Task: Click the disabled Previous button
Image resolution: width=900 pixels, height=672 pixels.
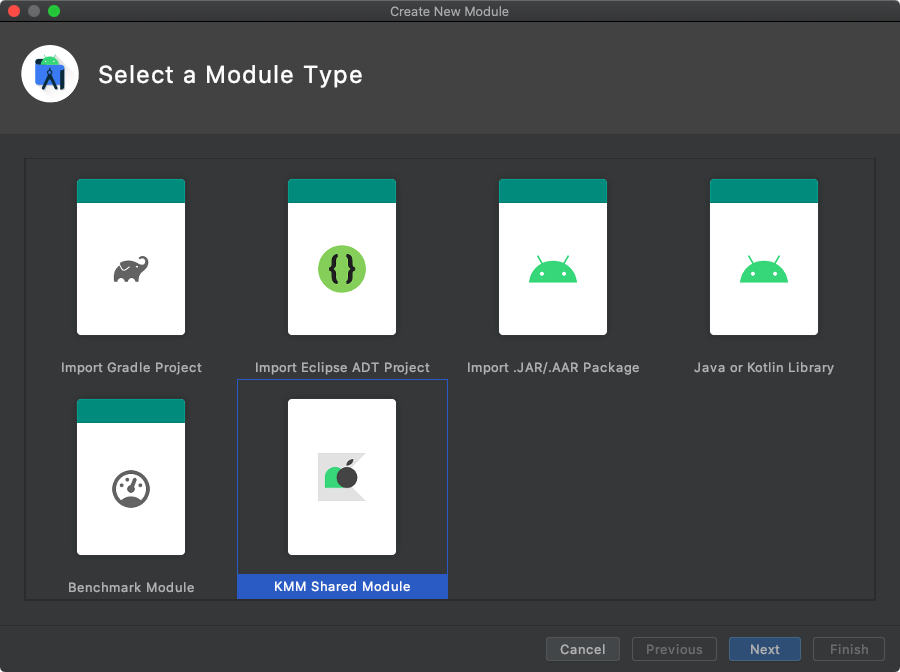Action: [x=674, y=649]
